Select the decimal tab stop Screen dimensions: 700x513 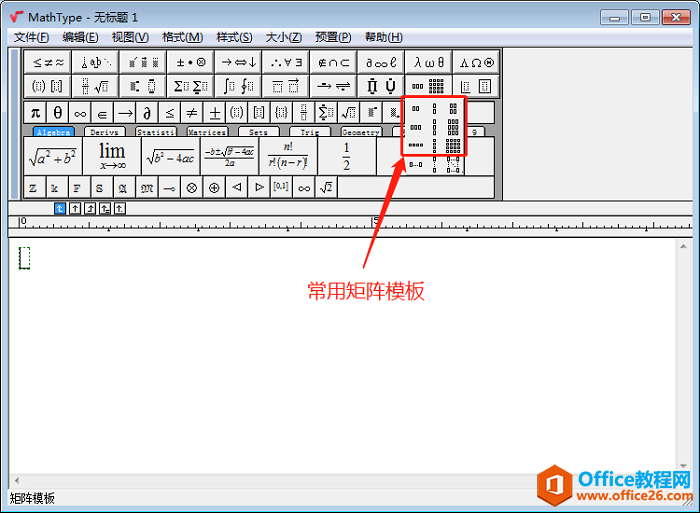click(120, 209)
